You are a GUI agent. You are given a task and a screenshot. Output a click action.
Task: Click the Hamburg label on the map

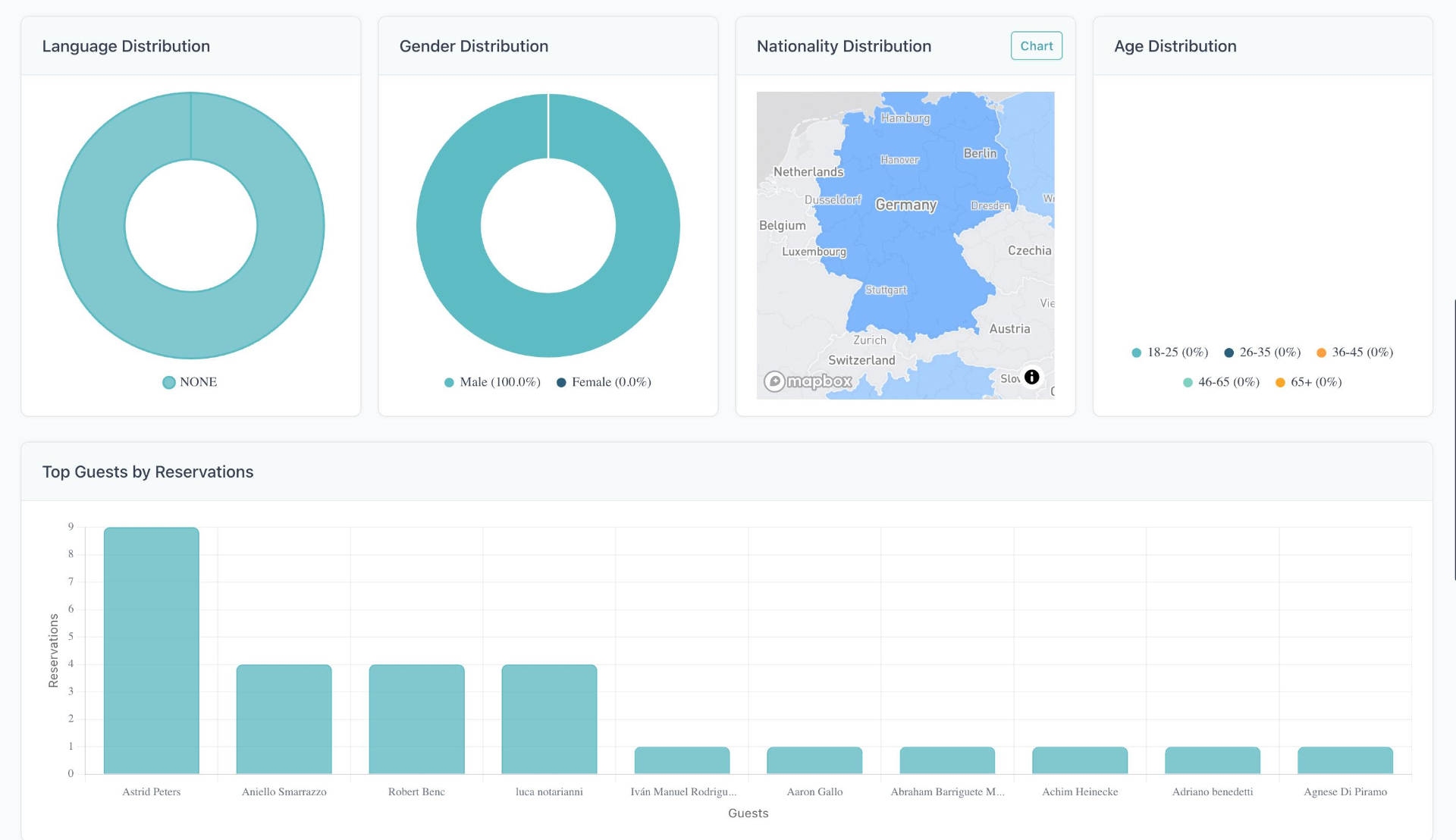(905, 118)
